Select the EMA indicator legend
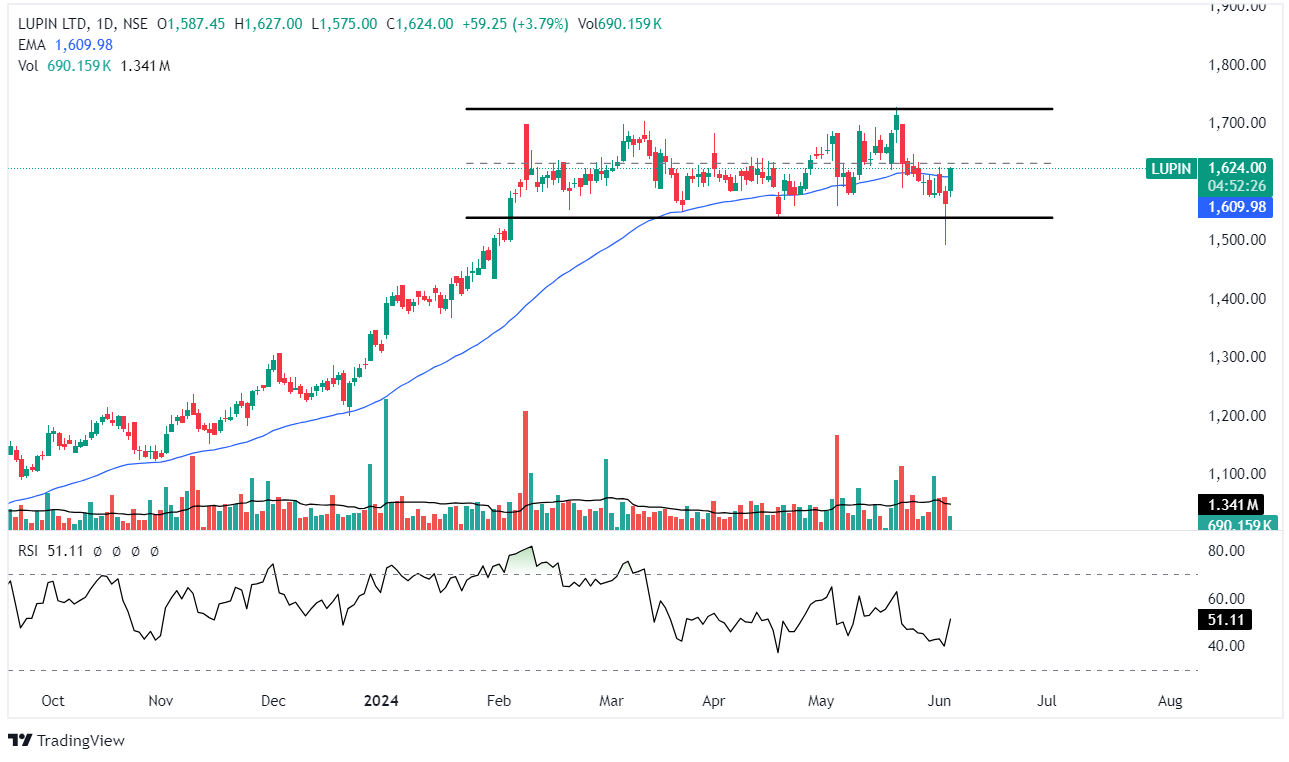 click(x=31, y=45)
